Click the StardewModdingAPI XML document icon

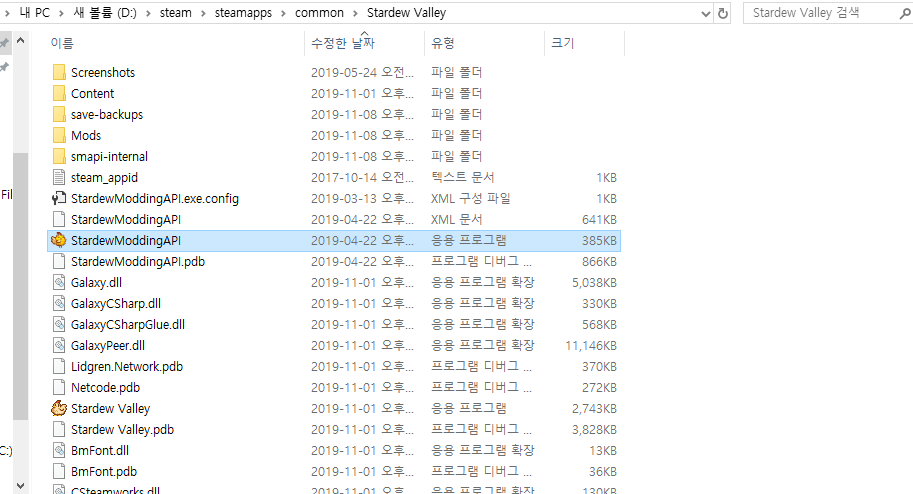click(59, 219)
